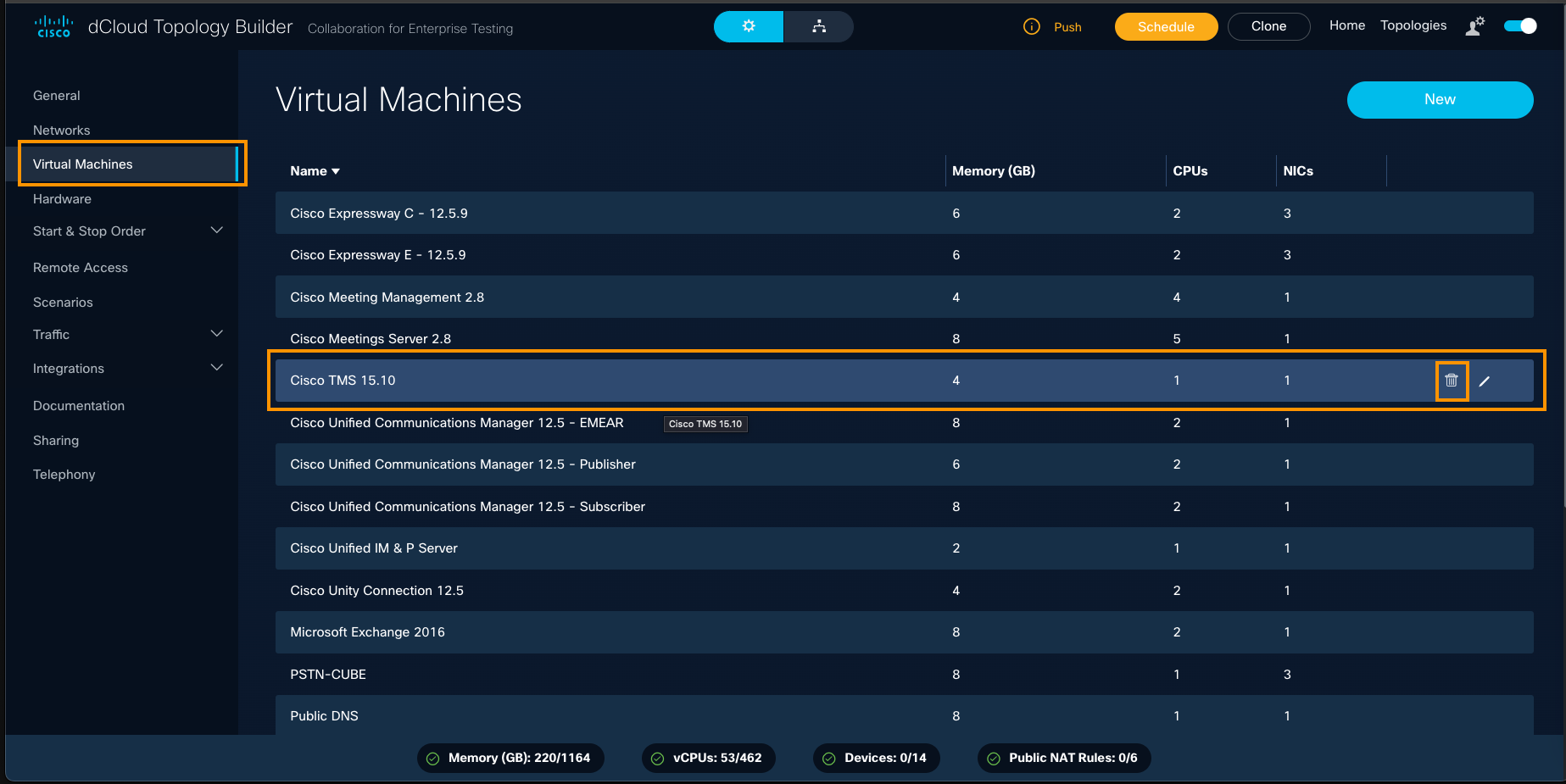Open Remote Access section
1566x784 pixels.
click(x=81, y=268)
